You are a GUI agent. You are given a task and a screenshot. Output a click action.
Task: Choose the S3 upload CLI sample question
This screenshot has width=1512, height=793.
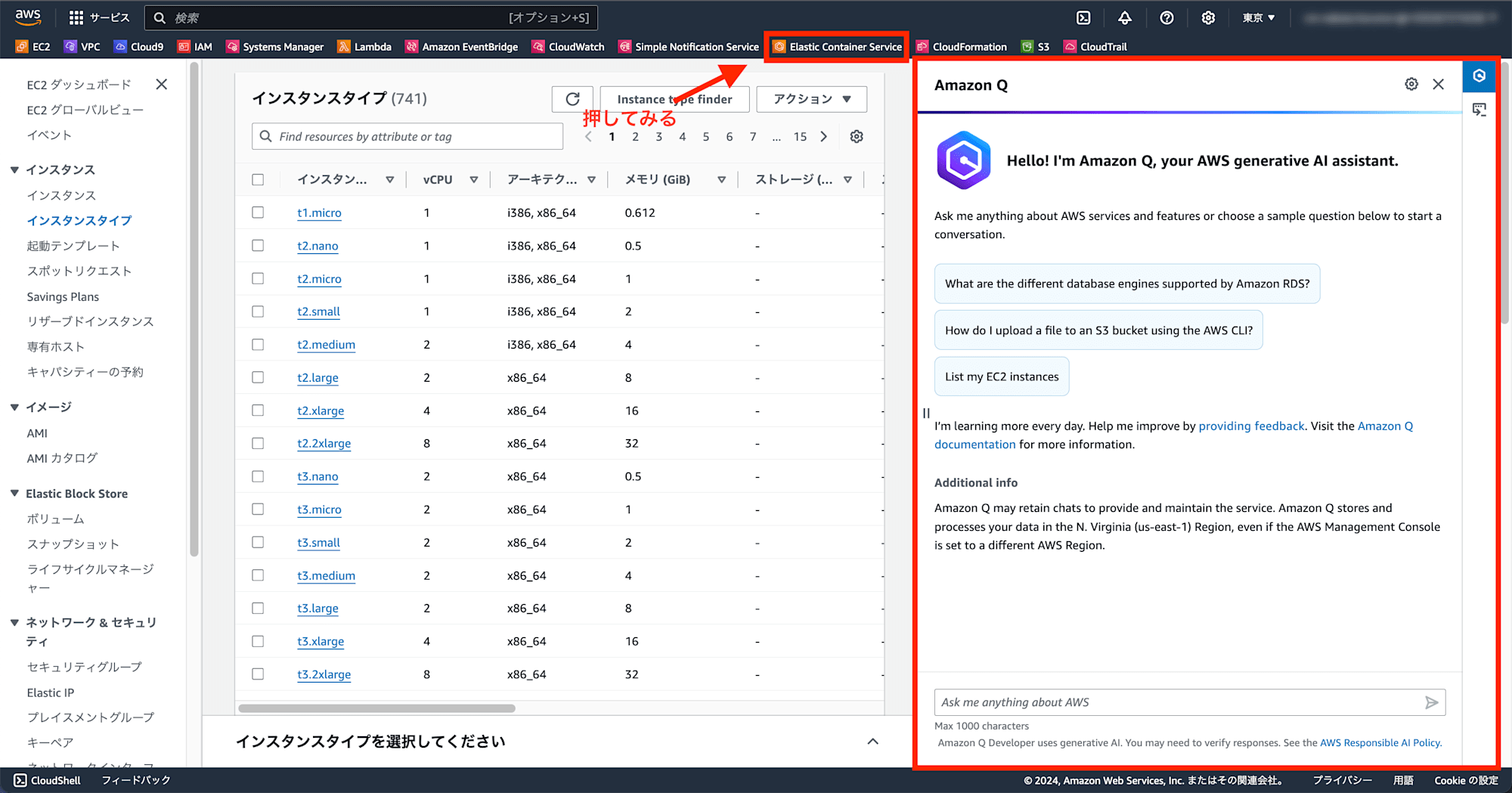[1098, 330]
